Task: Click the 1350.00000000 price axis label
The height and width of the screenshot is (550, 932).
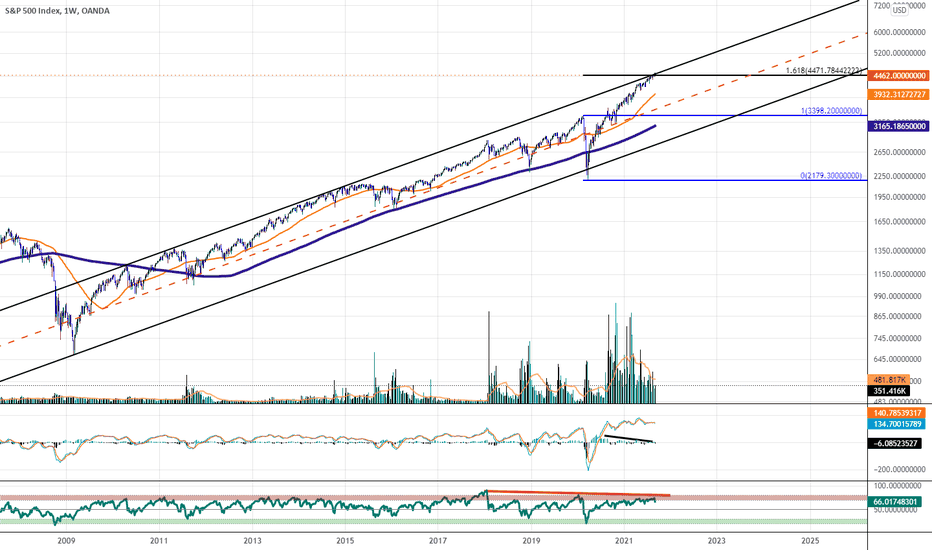Action: click(x=899, y=251)
